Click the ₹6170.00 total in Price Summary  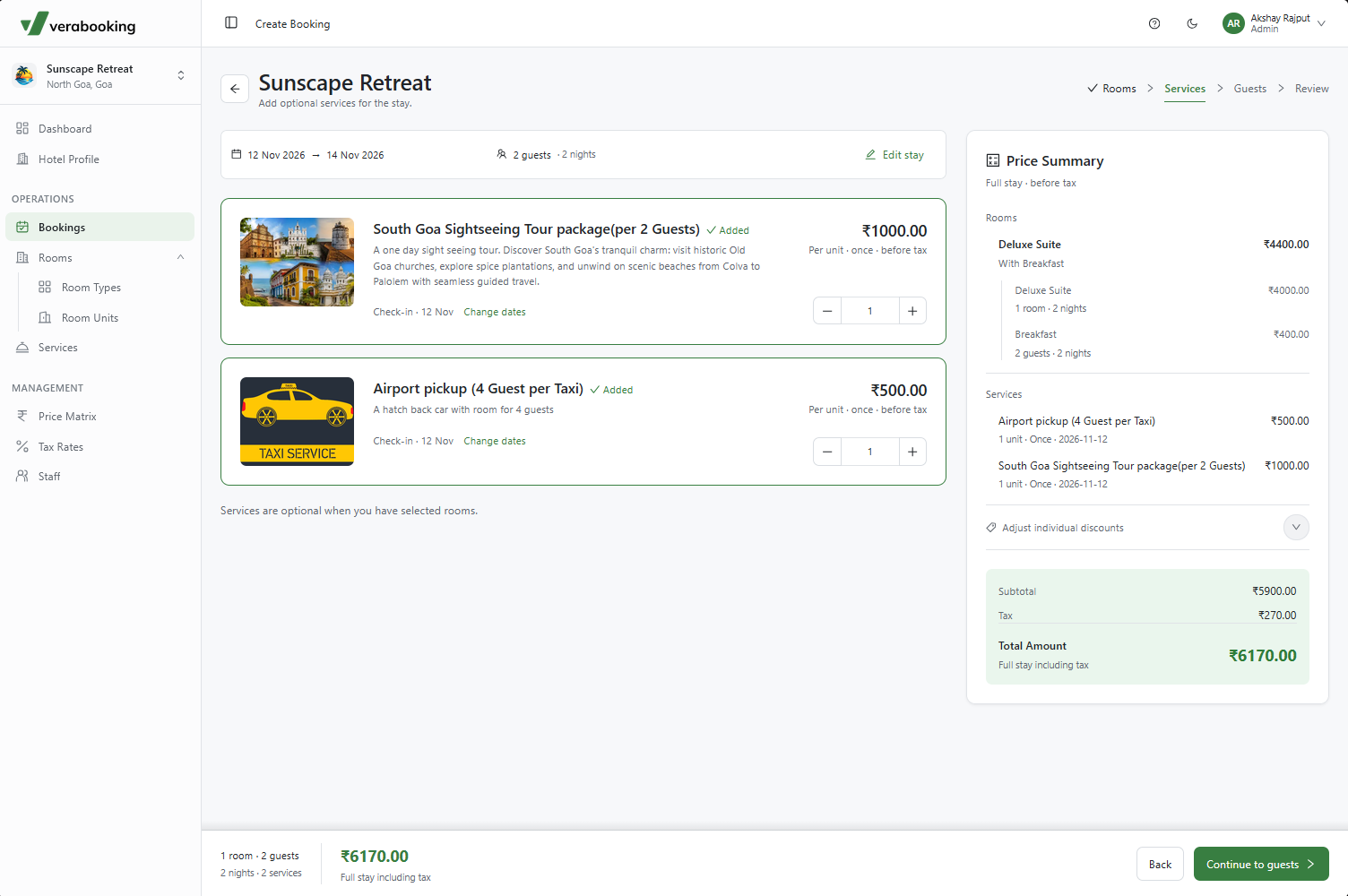pyautogui.click(x=1262, y=656)
